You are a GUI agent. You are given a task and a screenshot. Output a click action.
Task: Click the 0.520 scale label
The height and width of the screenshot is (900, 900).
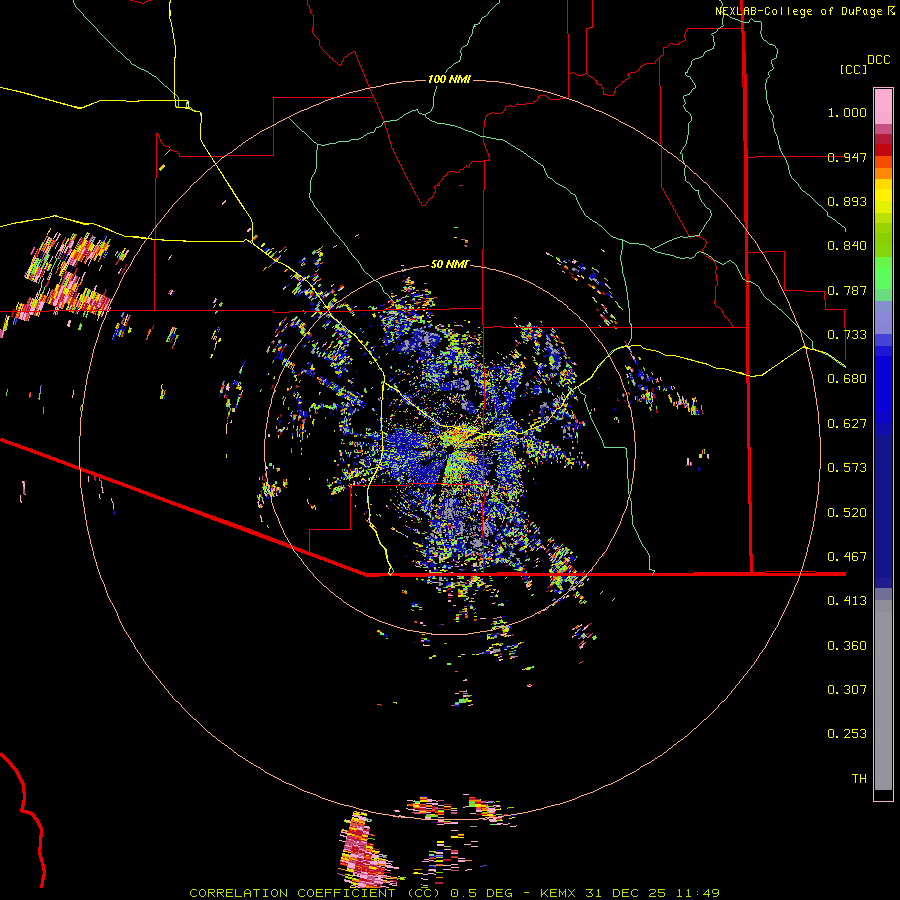pyautogui.click(x=847, y=513)
